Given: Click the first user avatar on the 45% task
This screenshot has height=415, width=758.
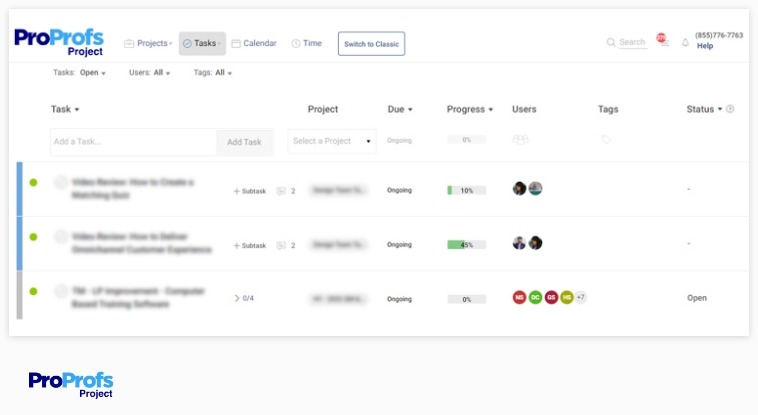Looking at the screenshot, I should (519, 243).
